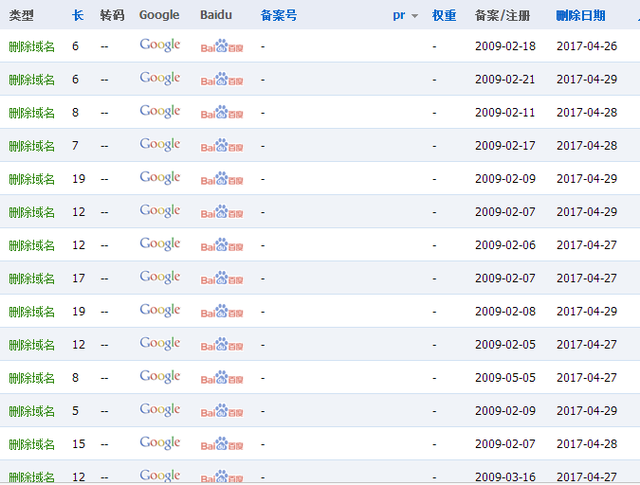Open Baidu logo in length 5 row
The image size is (640, 485).
[x=222, y=410]
